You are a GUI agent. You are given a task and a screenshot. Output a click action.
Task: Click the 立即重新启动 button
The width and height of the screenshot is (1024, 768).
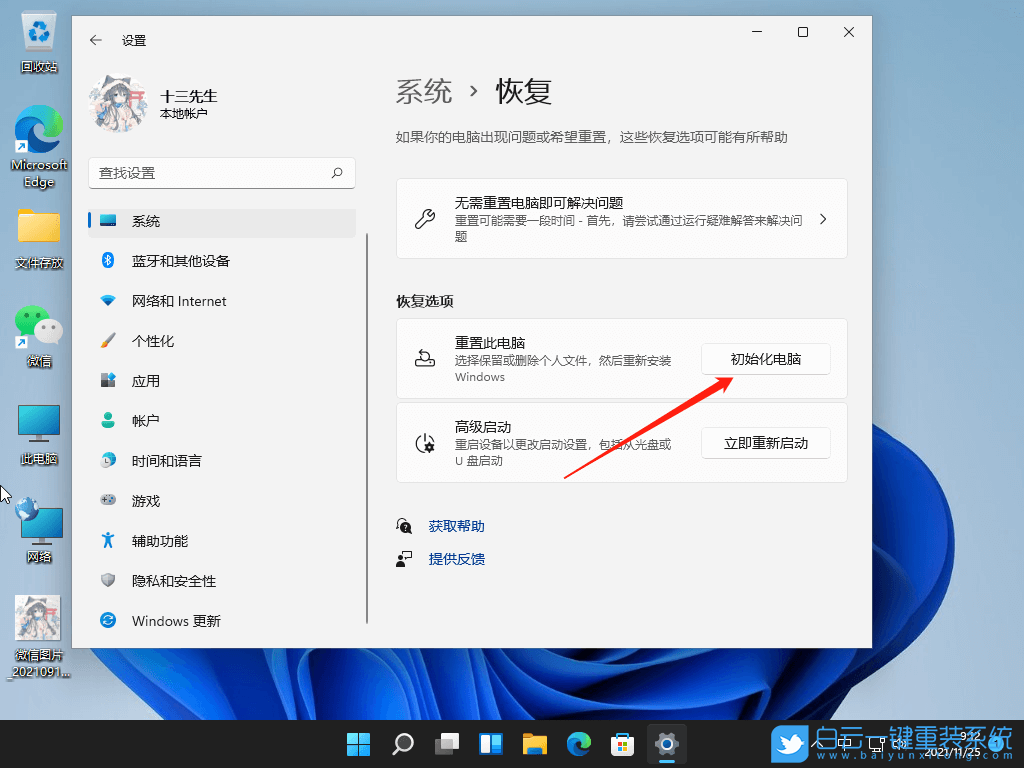(x=766, y=442)
